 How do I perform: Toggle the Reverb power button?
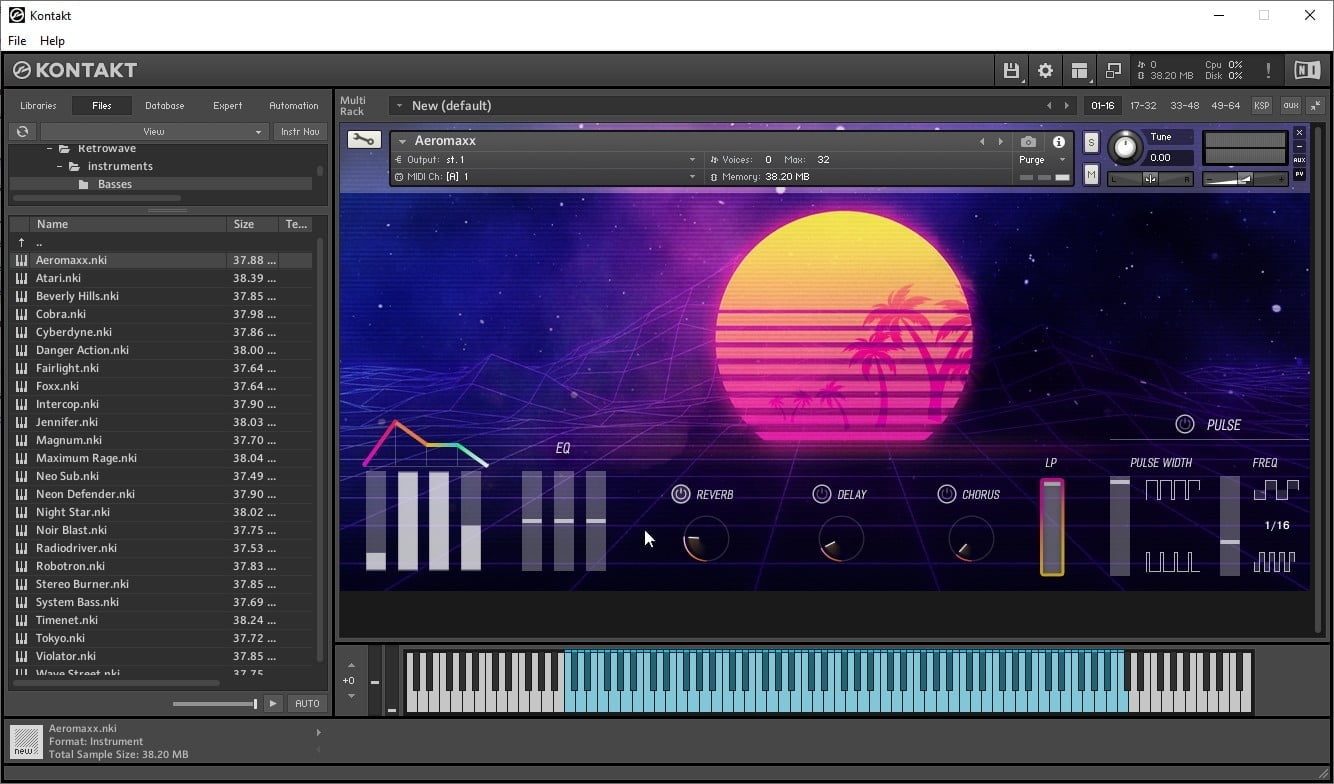click(681, 494)
